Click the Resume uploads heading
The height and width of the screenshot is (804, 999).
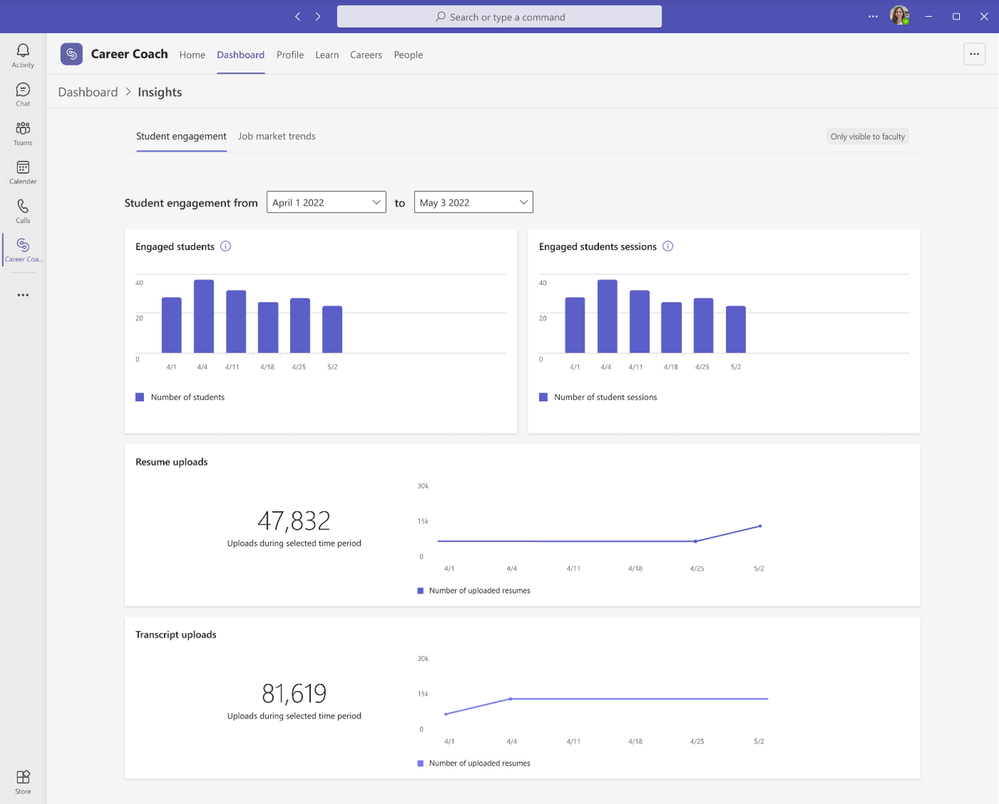[171, 462]
